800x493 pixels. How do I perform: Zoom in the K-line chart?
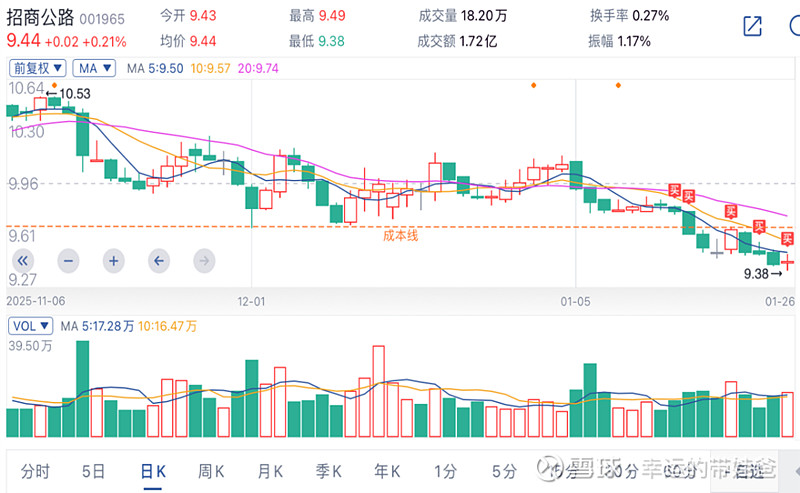coord(113,260)
